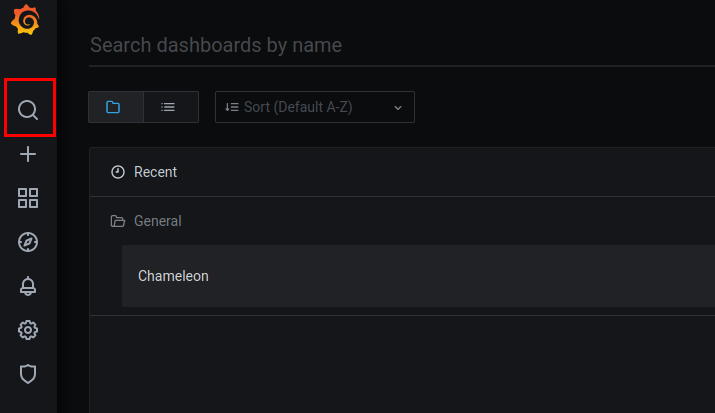Click the sort arrows icon in Sort box
Viewport: 715px width, 413px height.
232,107
